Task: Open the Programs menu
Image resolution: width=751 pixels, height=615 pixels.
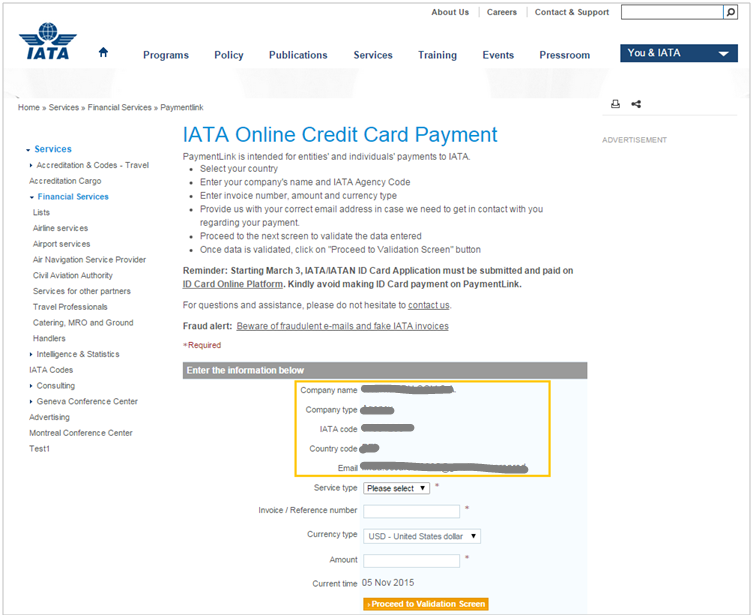Action: pyautogui.click(x=166, y=55)
